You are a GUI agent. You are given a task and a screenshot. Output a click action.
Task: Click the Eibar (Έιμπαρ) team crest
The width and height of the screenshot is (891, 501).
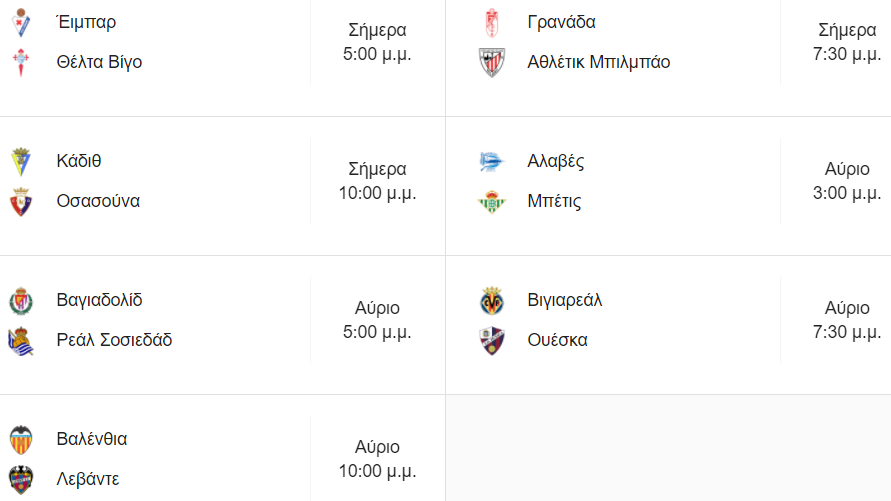[21, 22]
